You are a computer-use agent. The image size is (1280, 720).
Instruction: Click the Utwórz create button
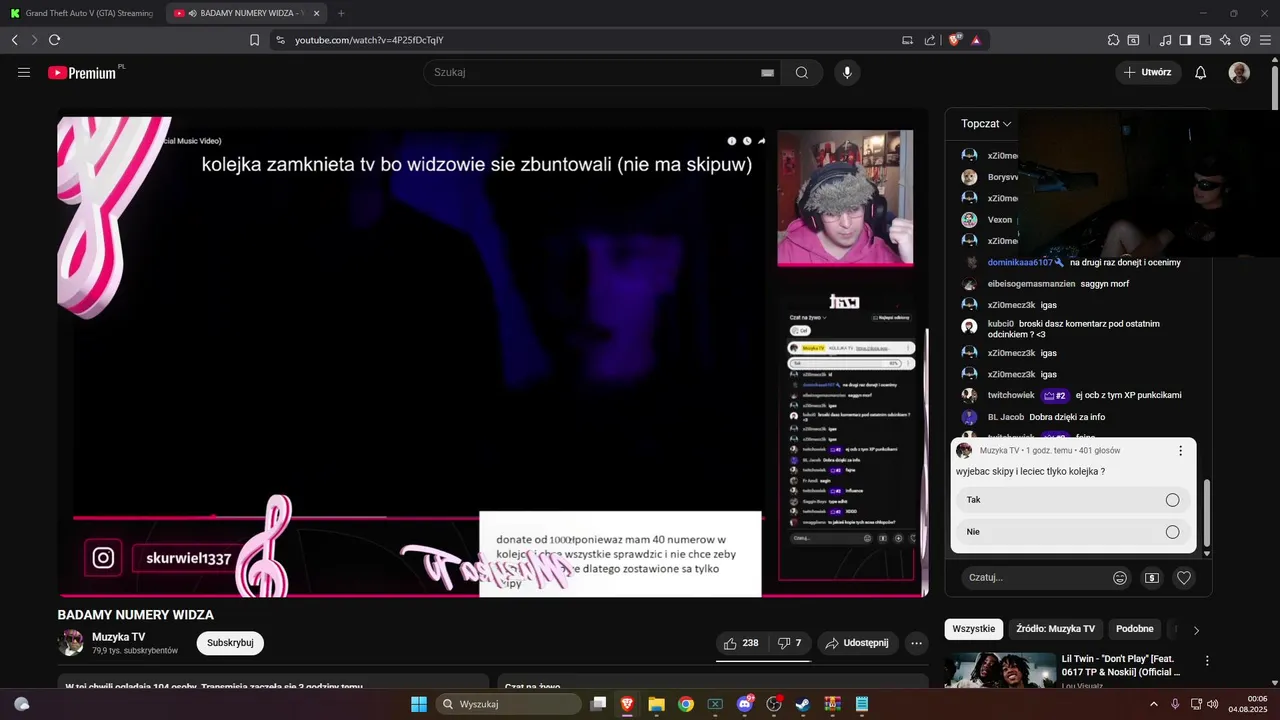1148,73
